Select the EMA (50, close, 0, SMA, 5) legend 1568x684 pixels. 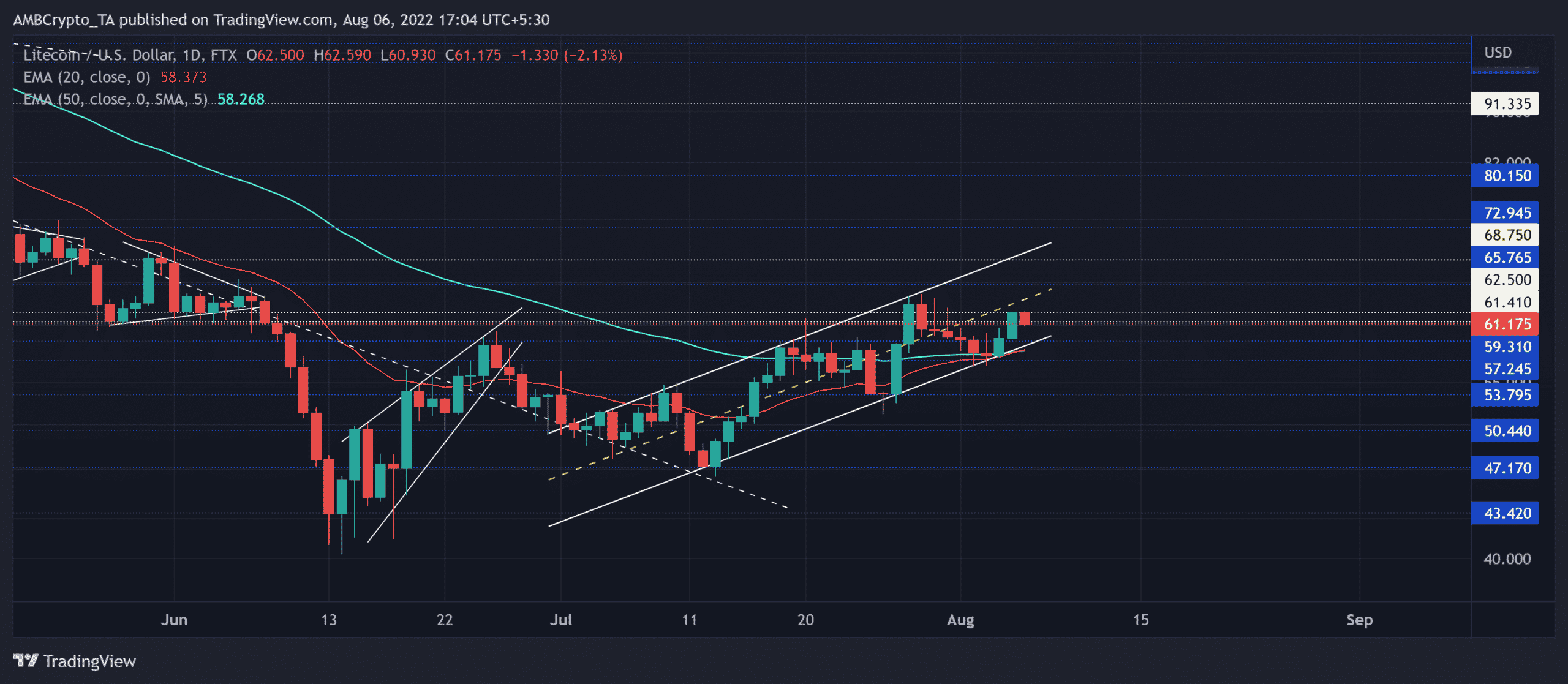[x=116, y=99]
